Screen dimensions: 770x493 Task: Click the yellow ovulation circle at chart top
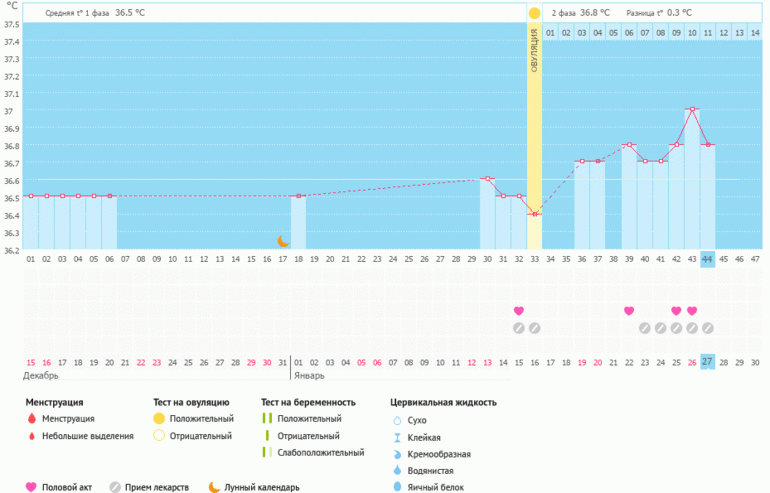point(534,13)
